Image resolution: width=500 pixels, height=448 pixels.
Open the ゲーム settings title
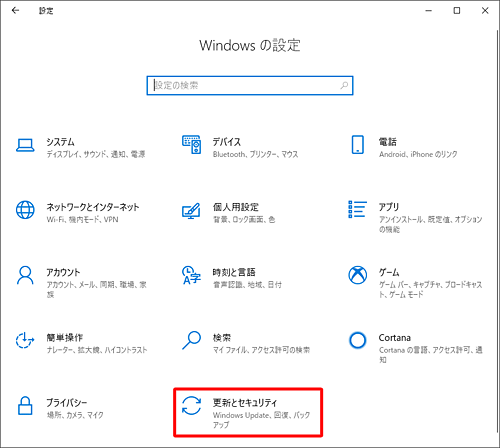click(389, 272)
